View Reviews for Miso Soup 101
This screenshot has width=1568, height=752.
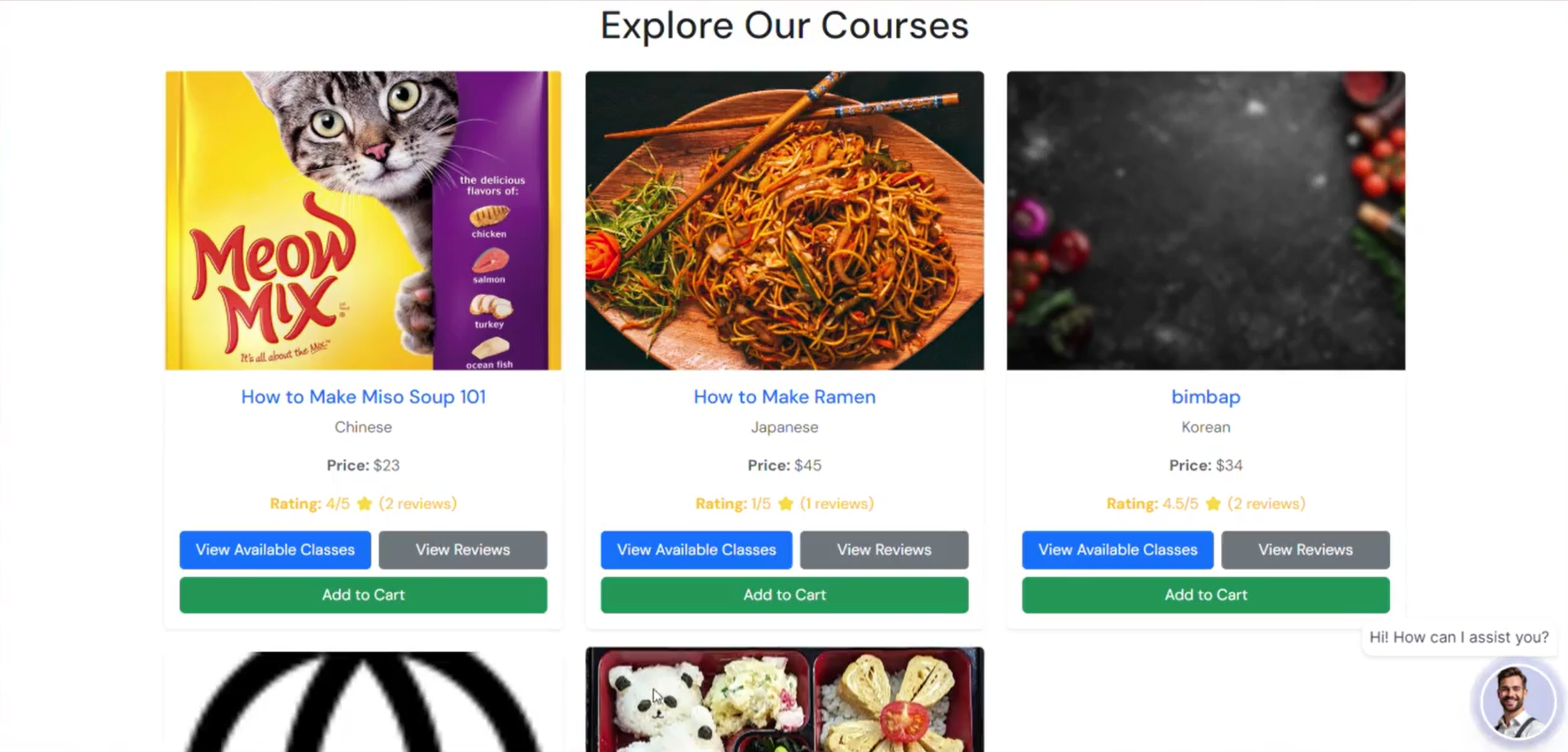click(463, 550)
